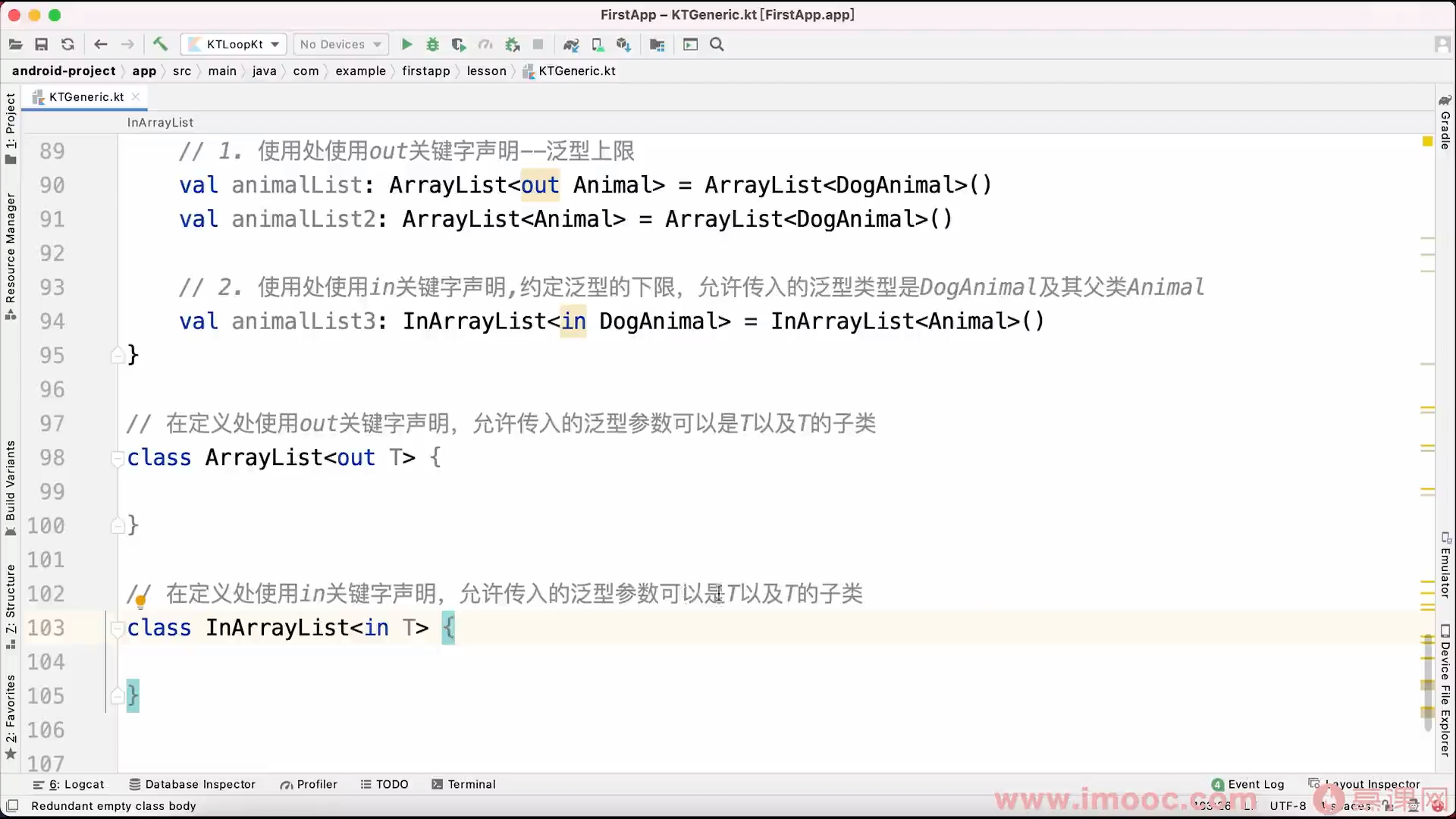Click KTGeneric.kt in the breadcrumb
Viewport: 1456px width, 819px height.
[570, 71]
